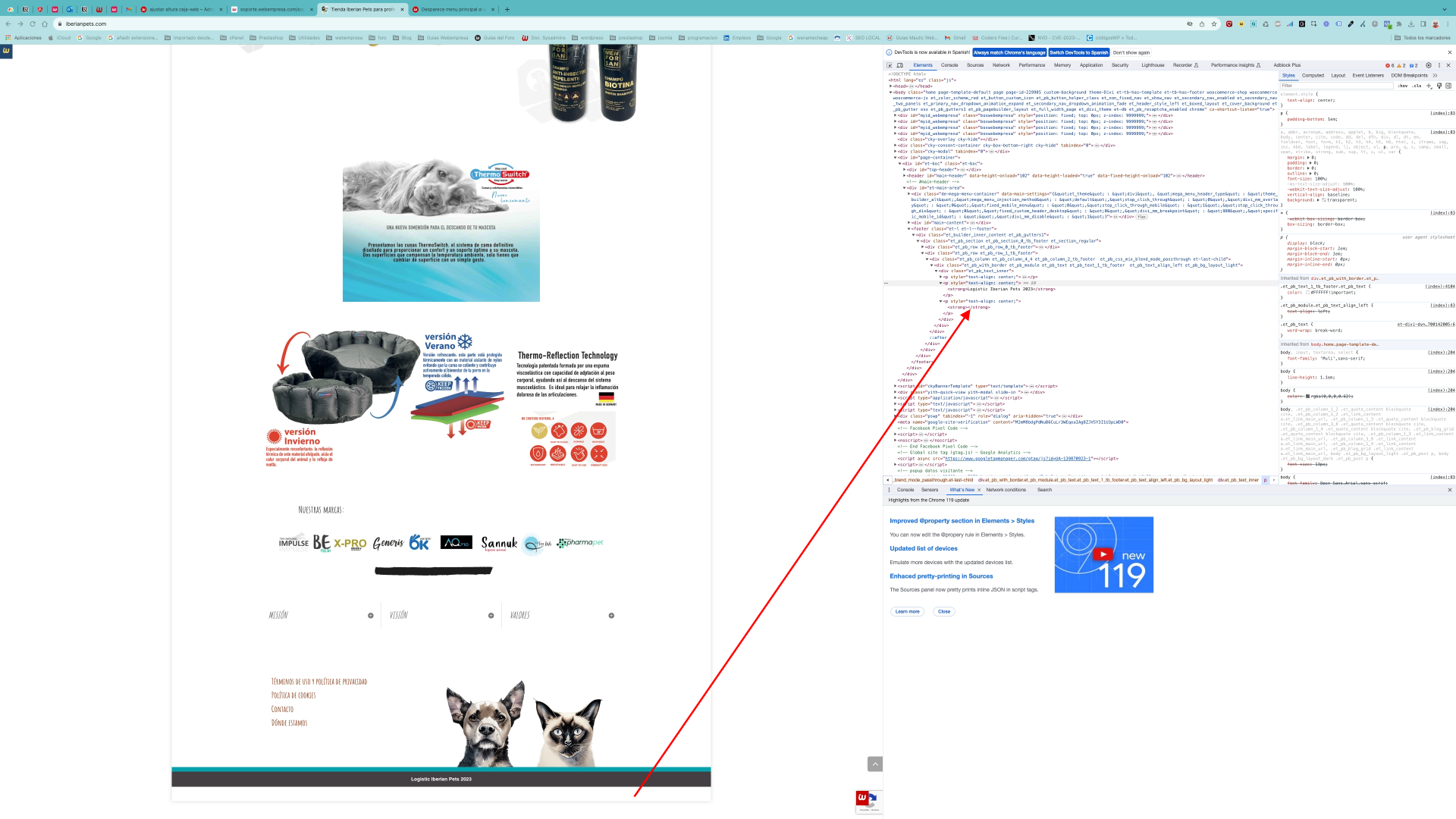Viewport: 1456px width, 819px height.
Task: Close the What's New drawer tab
Action: pyautogui.click(x=979, y=490)
